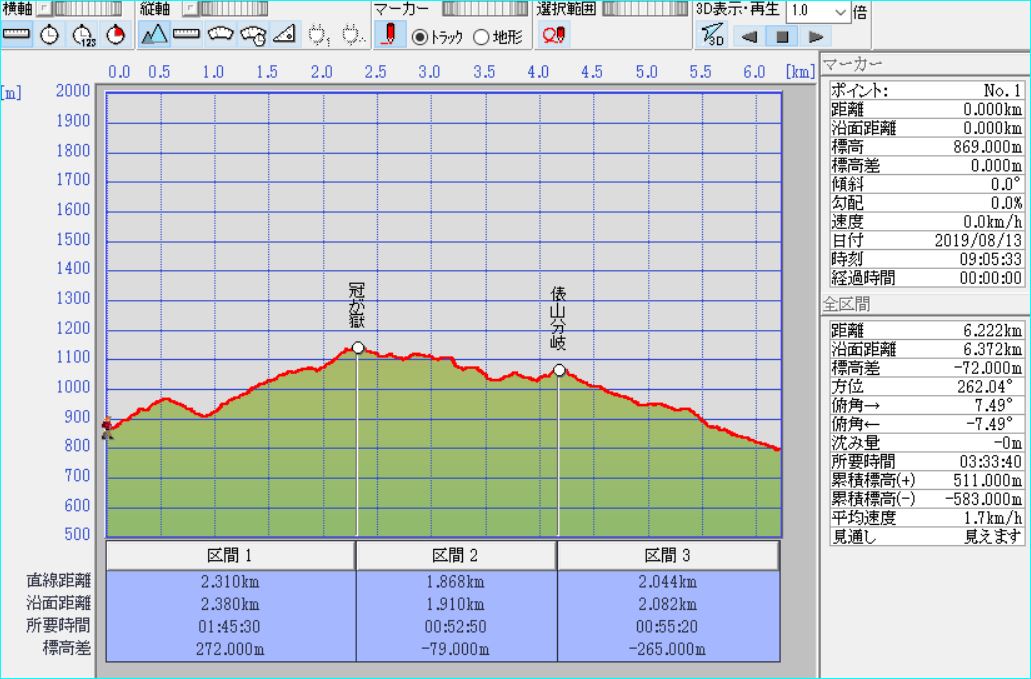Click total time value 03:33:40

(990, 461)
